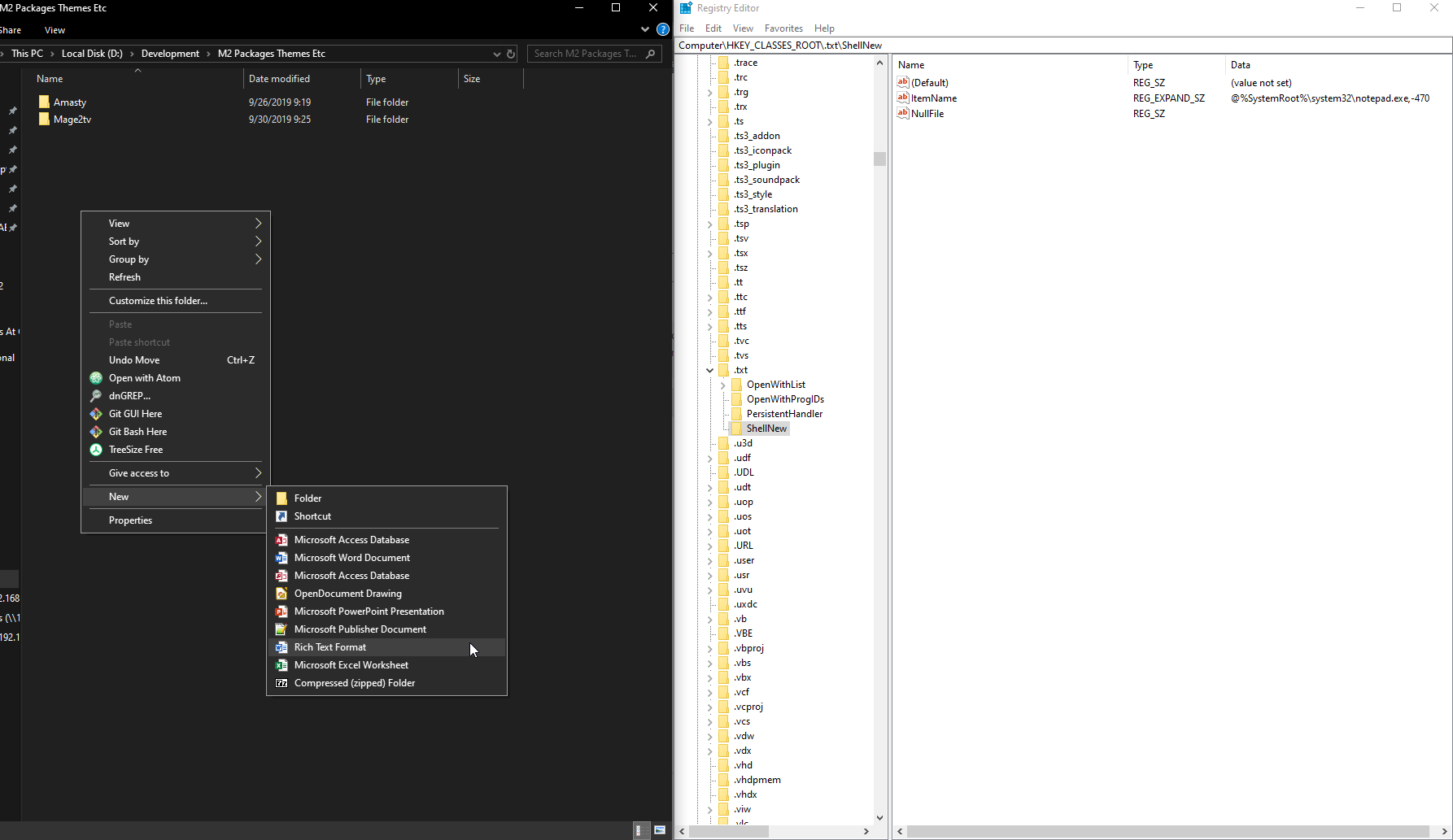Click the OpenDocument Drawing icon

tap(281, 594)
